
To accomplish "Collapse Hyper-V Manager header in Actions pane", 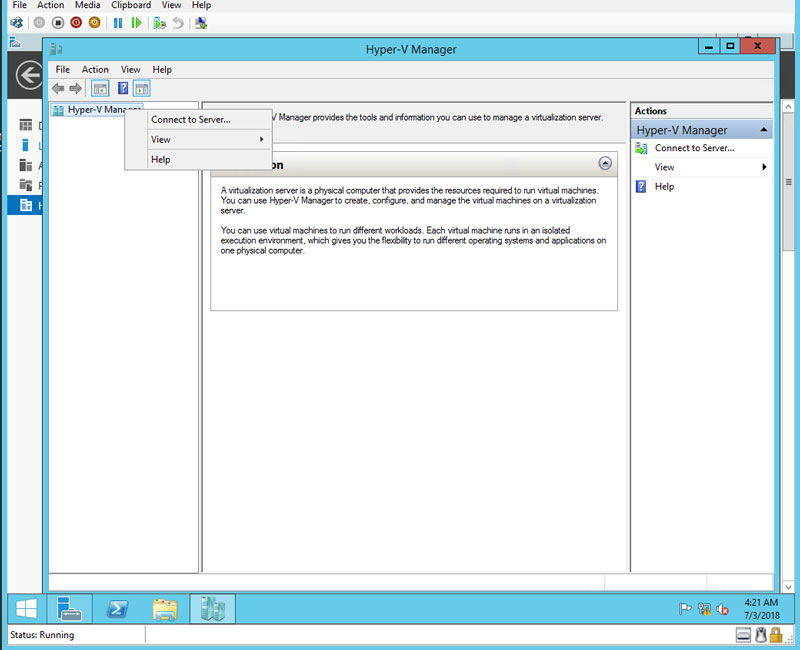I will (x=765, y=130).
